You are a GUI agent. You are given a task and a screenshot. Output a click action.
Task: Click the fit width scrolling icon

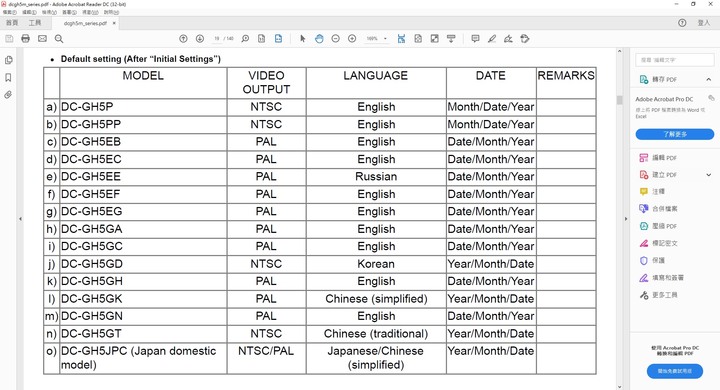tap(401, 39)
